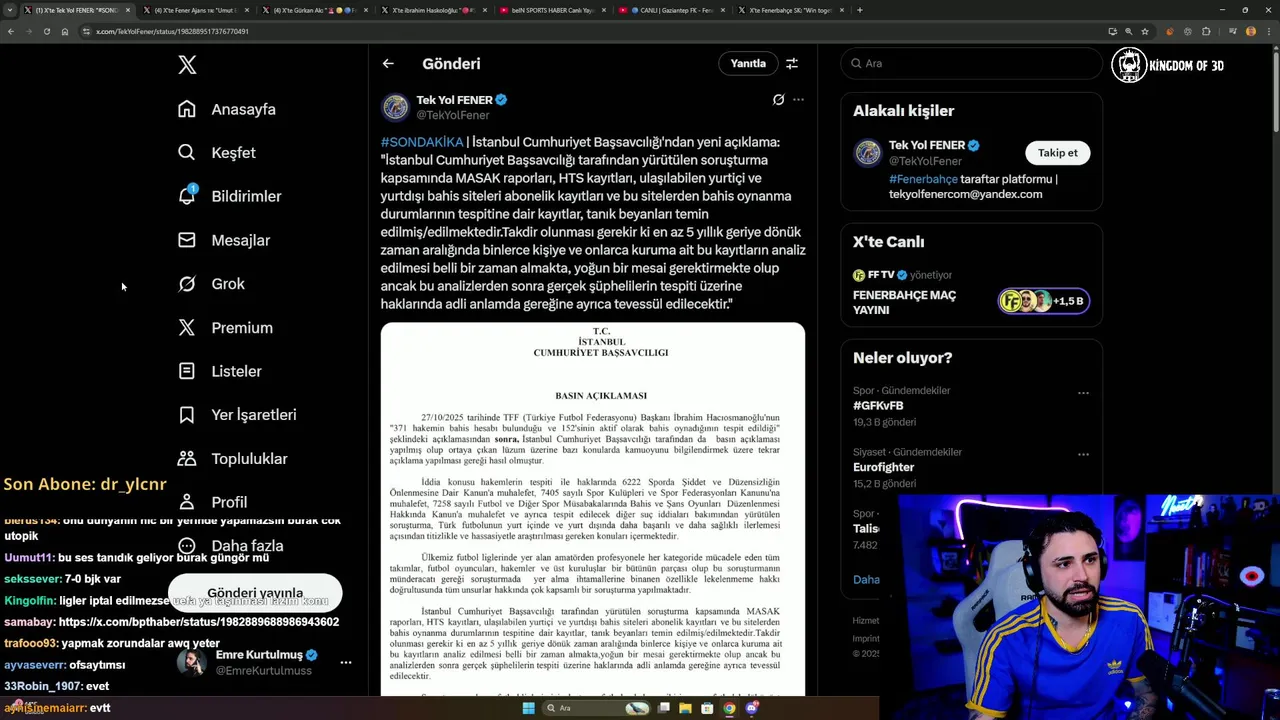Open Emre Kurtulmuş account switcher
The height and width of the screenshot is (720, 1280).
[264, 662]
